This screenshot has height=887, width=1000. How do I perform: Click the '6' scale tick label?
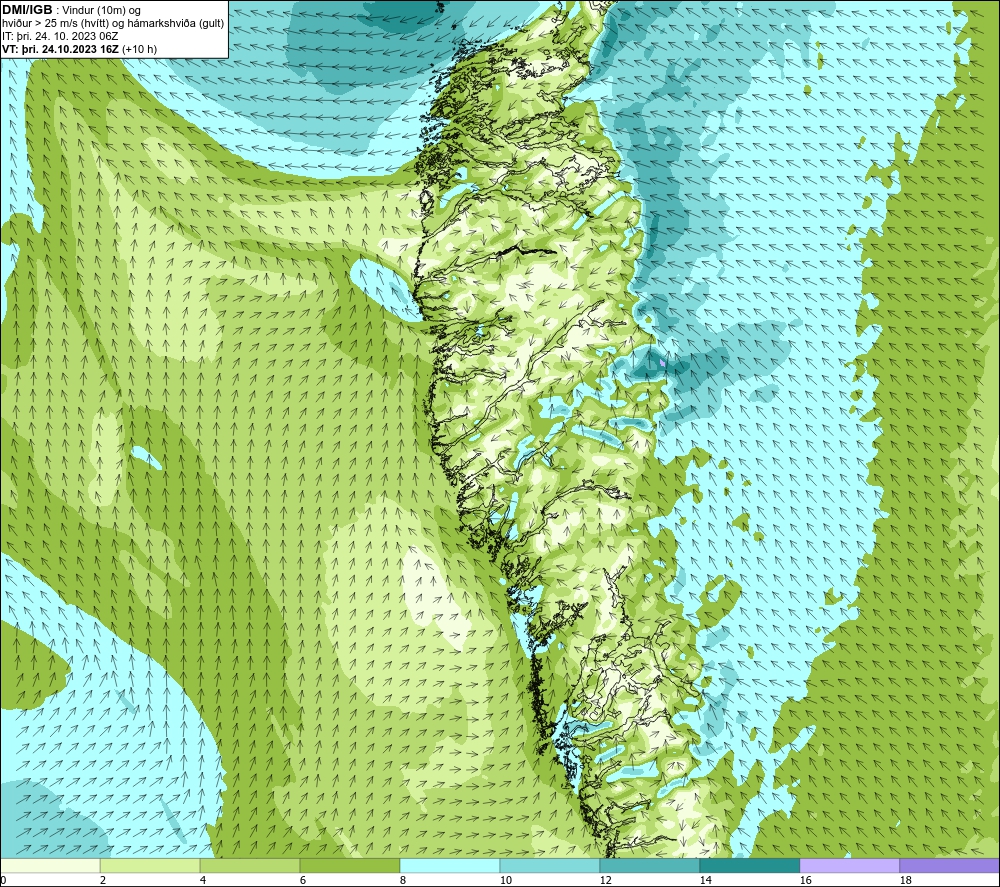(x=303, y=881)
